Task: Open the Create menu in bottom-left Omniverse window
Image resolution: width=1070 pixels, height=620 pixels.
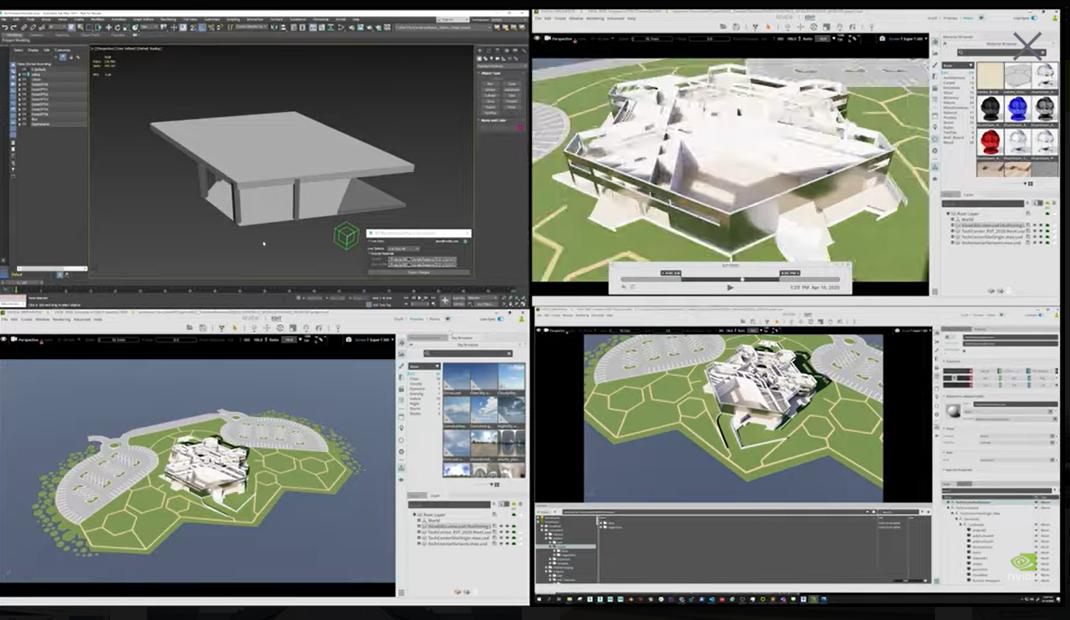Action: click(x=28, y=320)
